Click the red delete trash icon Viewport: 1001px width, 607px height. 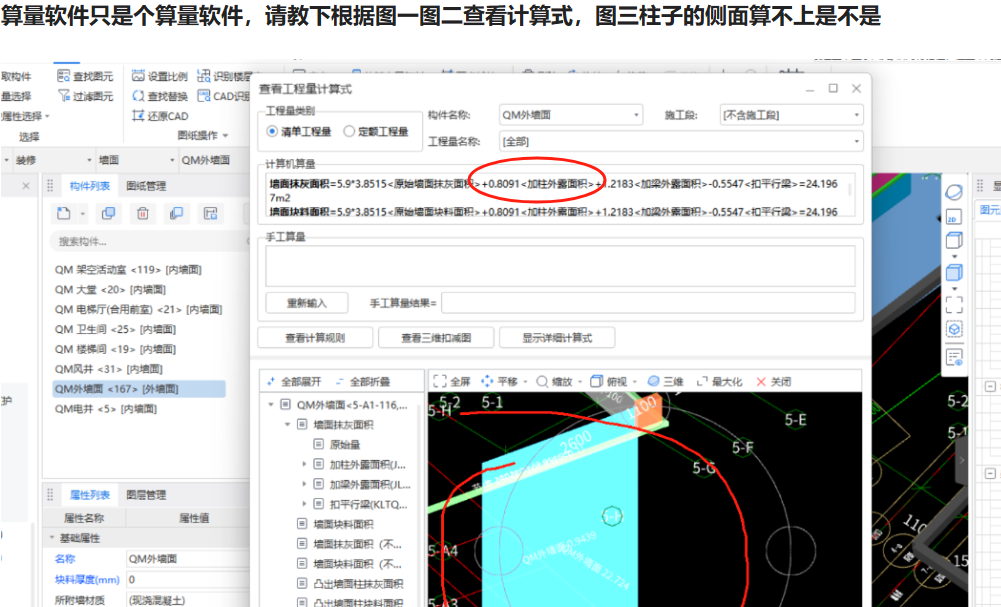click(x=142, y=213)
